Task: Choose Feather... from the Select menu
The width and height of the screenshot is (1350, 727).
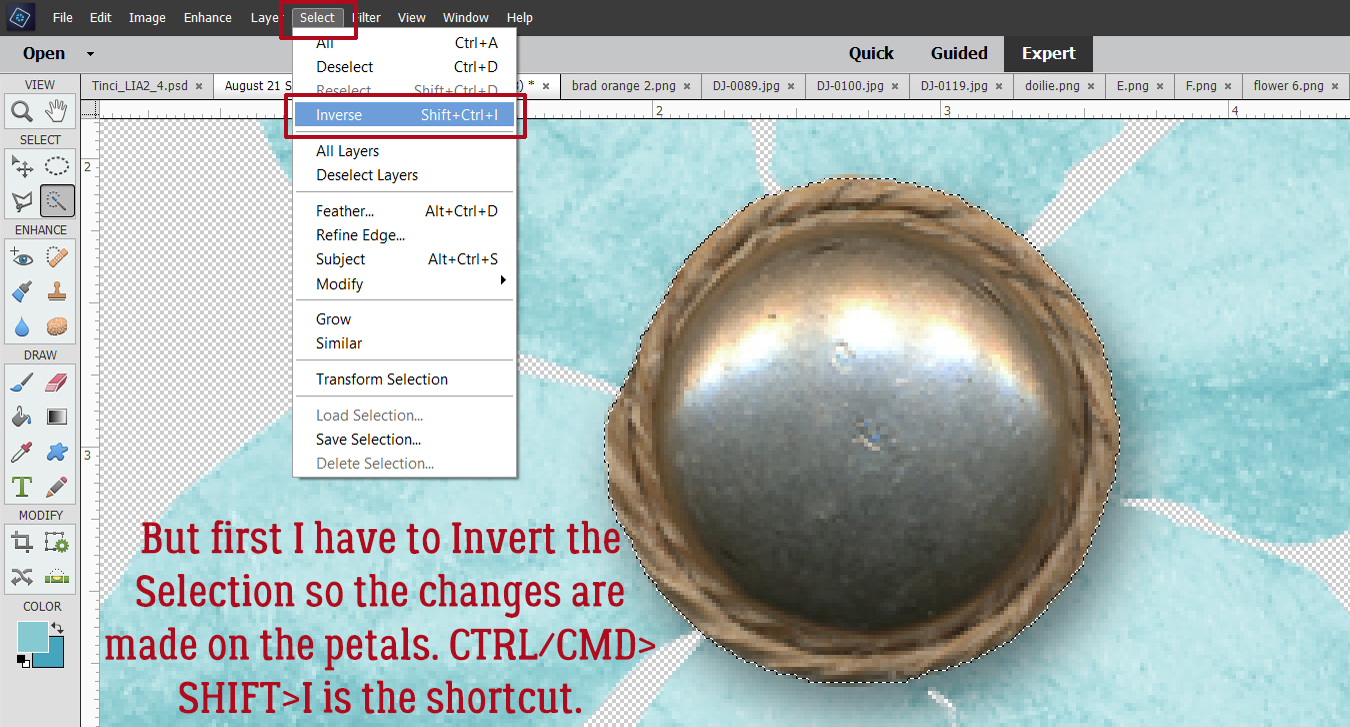Action: click(x=404, y=211)
